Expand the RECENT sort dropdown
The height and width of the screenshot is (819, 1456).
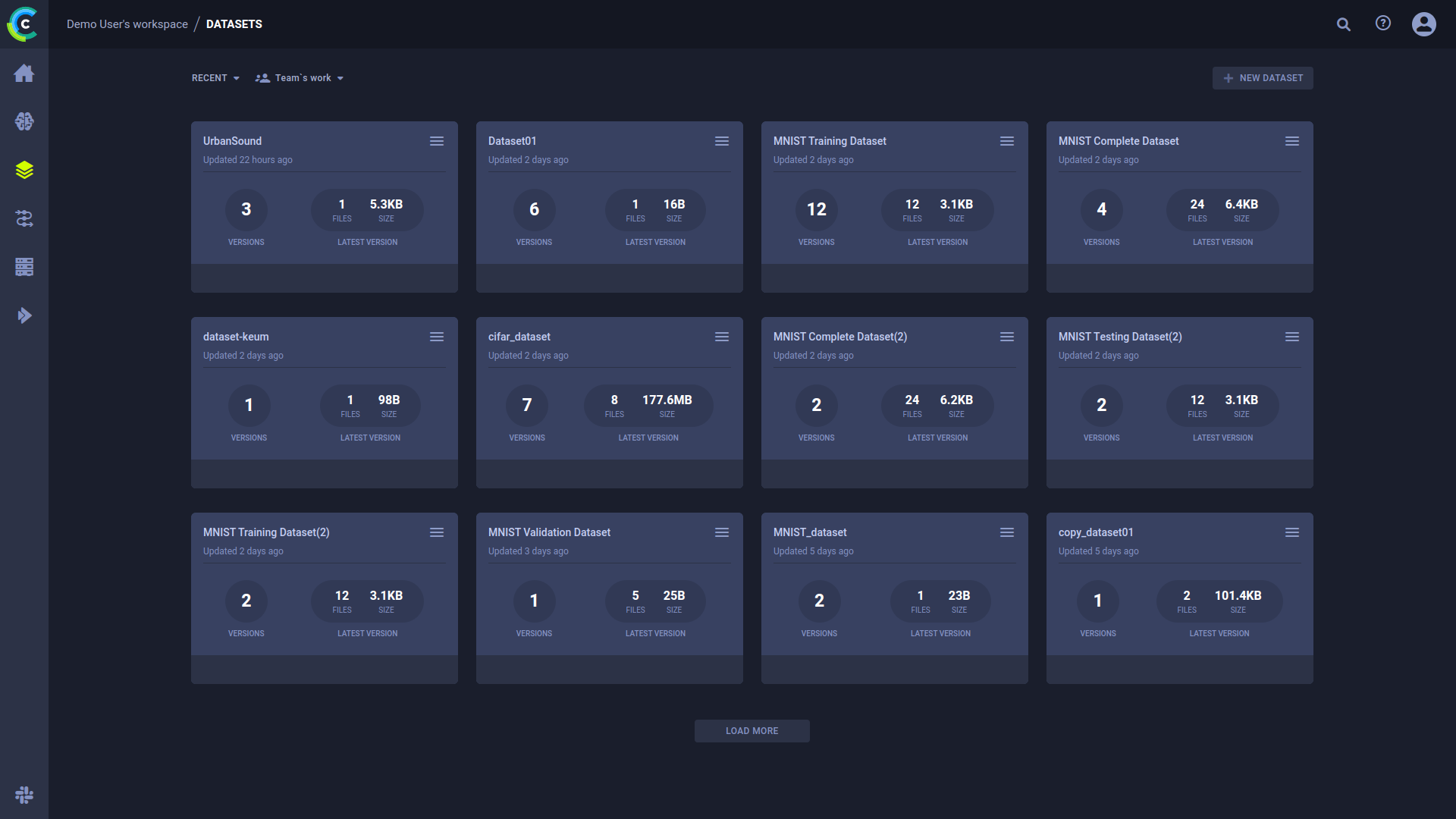tap(215, 78)
